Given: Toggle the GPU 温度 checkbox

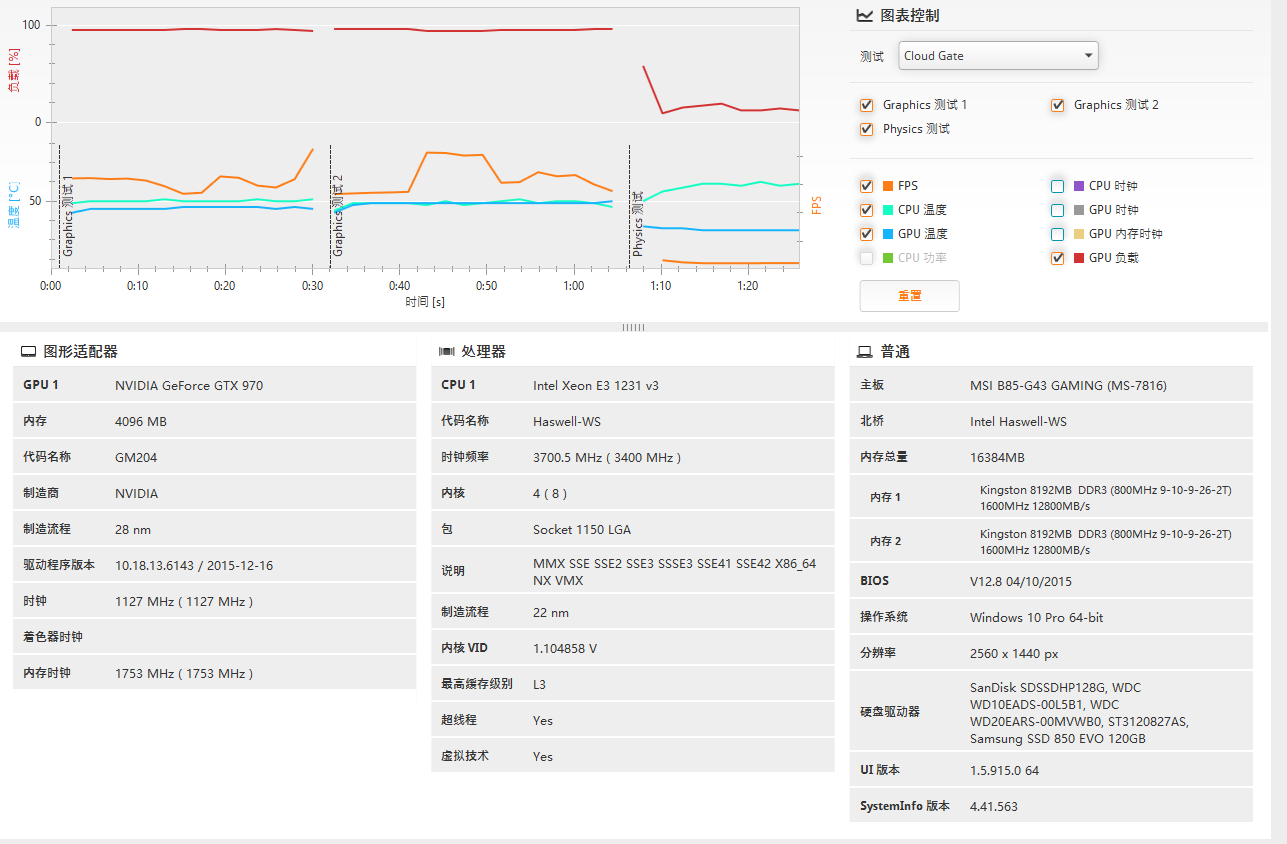Looking at the screenshot, I should [x=866, y=234].
